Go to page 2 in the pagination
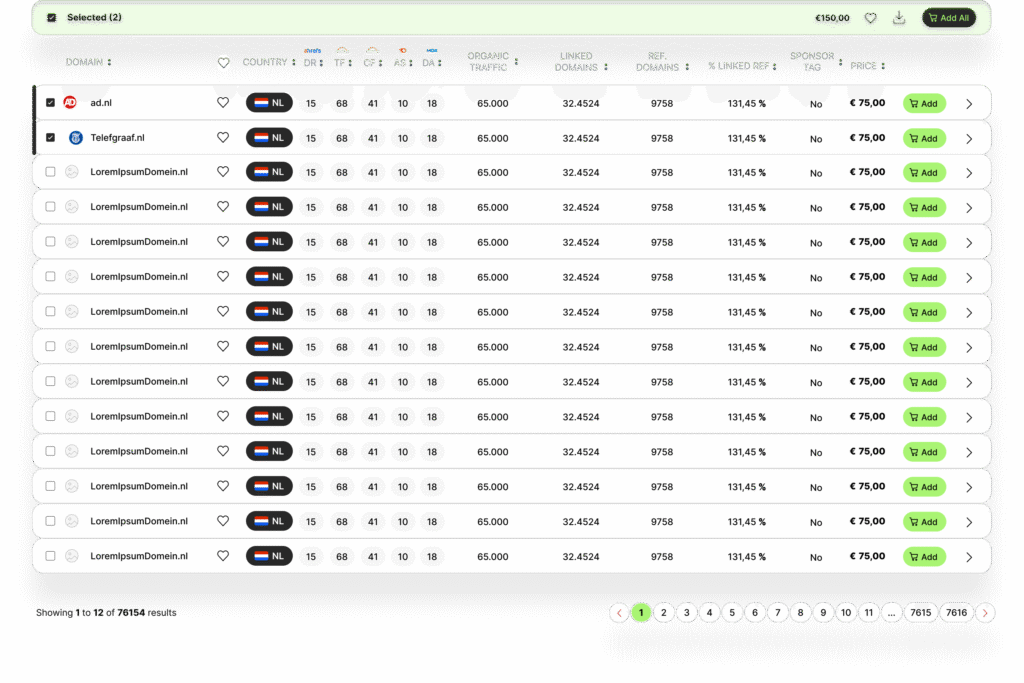The height and width of the screenshot is (683, 1024). (664, 613)
